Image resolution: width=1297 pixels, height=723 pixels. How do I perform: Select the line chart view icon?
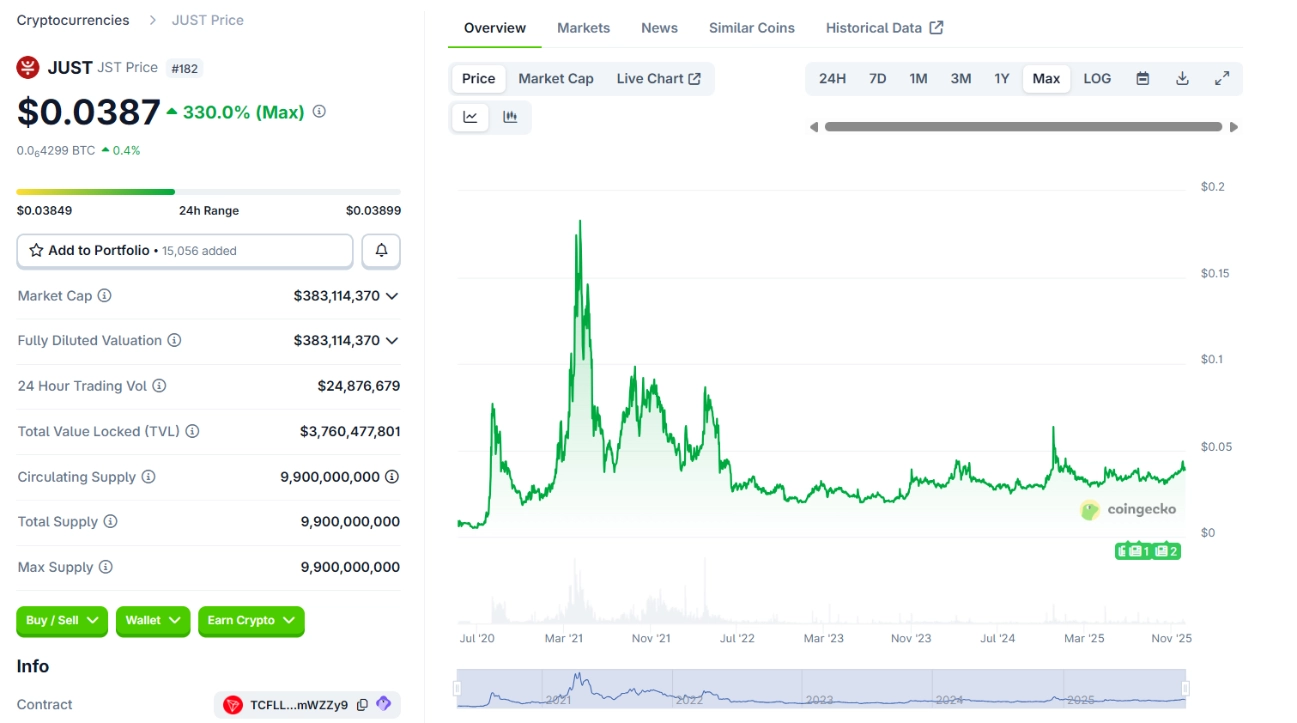(470, 117)
